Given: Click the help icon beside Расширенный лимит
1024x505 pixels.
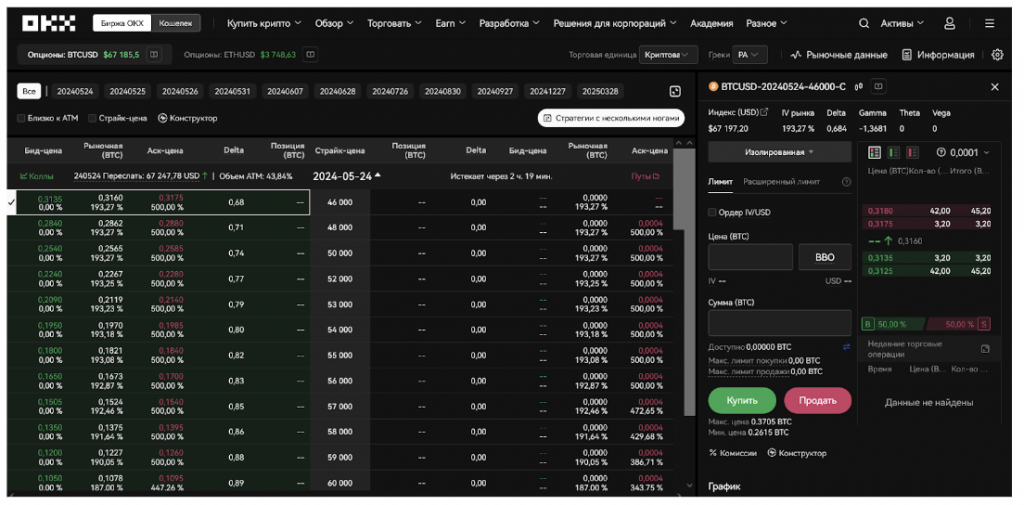Looking at the screenshot, I should click(846, 182).
